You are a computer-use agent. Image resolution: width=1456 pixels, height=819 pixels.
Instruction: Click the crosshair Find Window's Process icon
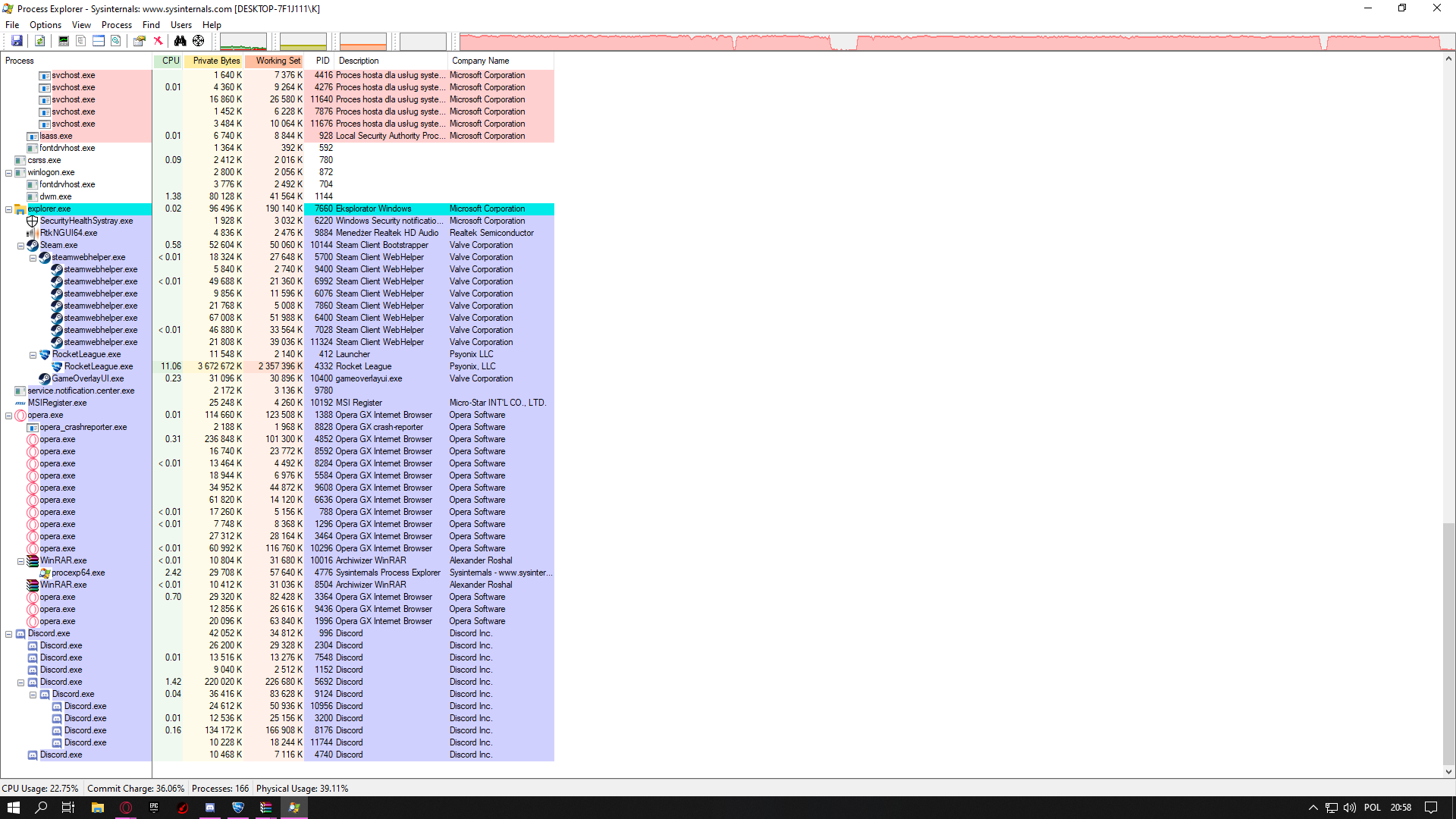[199, 41]
